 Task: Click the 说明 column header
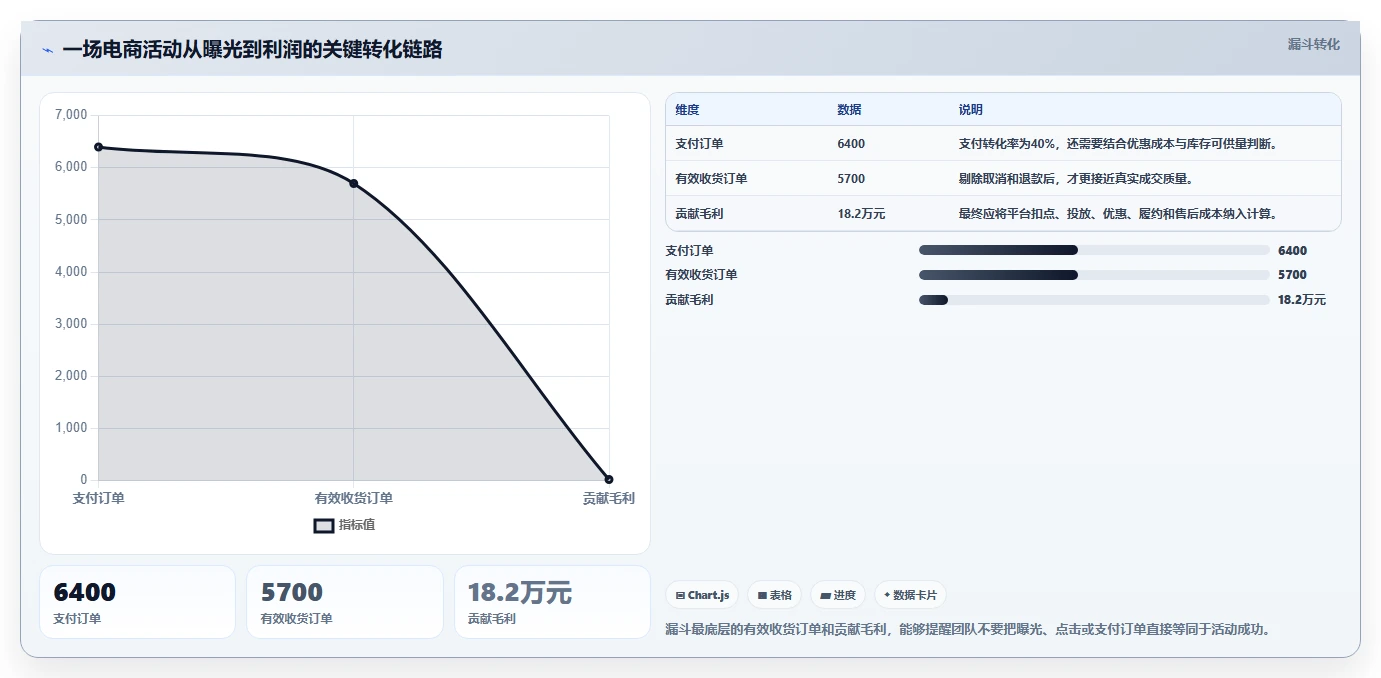click(x=971, y=110)
